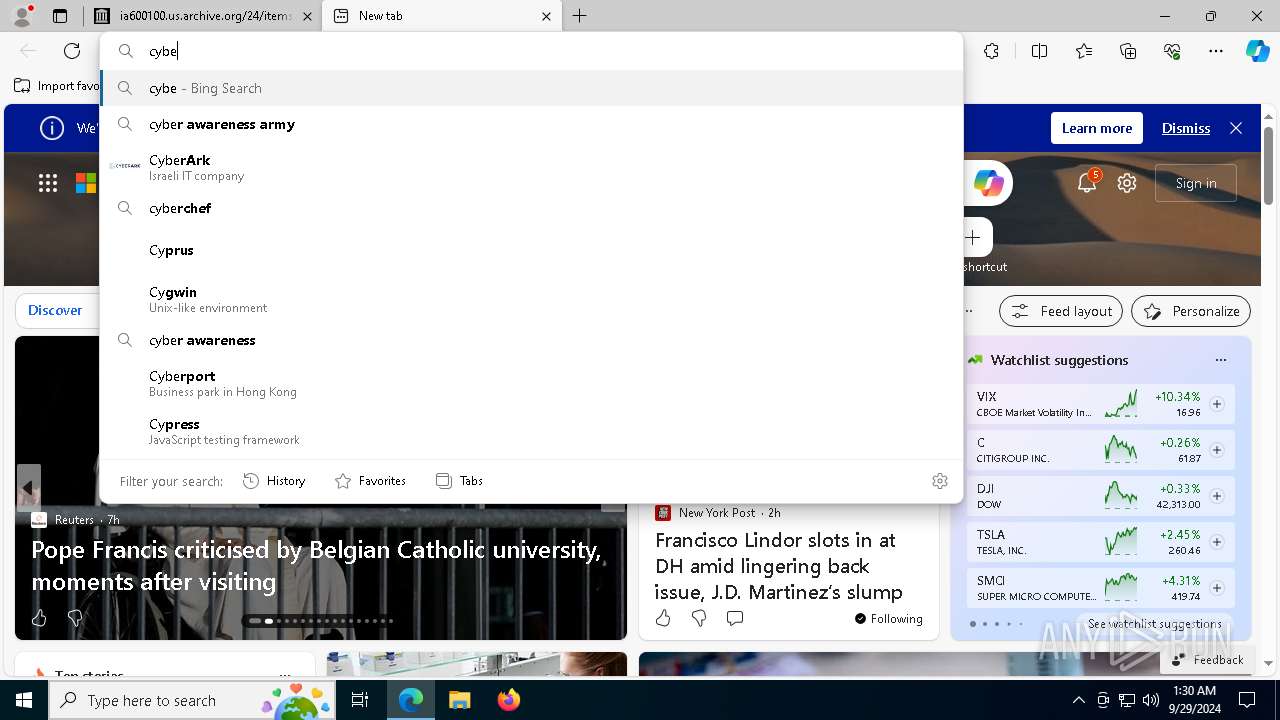Close the New tab tab
Viewport: 1280px width, 720px height.
pyautogui.click(x=546, y=16)
